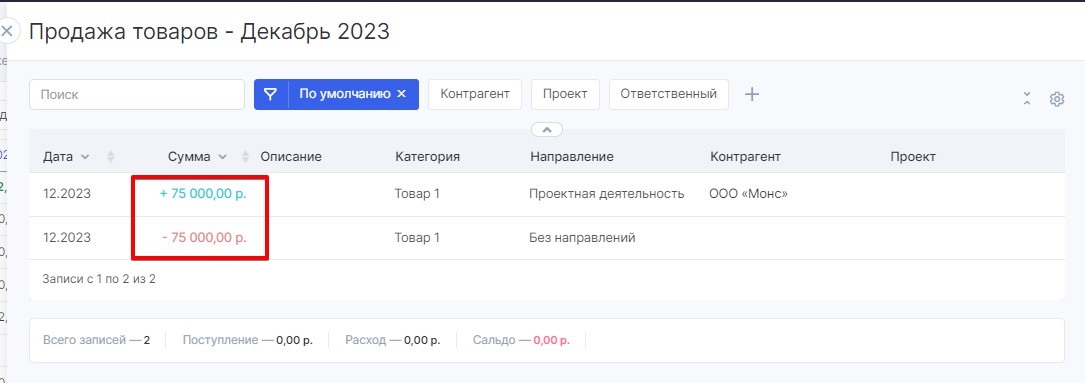Sort by the Сумма column sort arrows
The image size is (1085, 383).
(245, 157)
